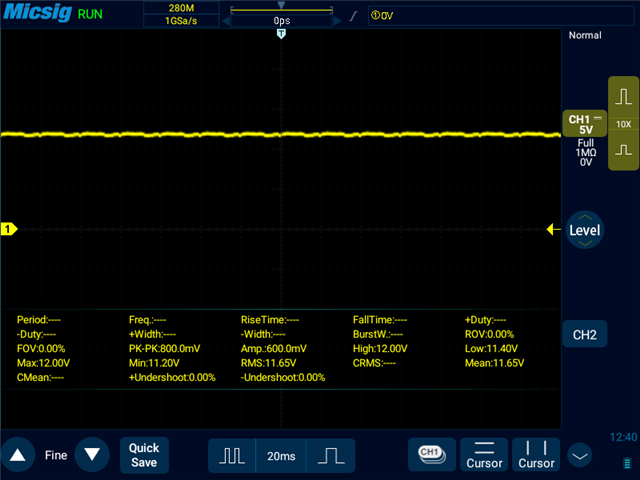
Task: Click the yellow CH1 waveform trace
Action: (281, 134)
